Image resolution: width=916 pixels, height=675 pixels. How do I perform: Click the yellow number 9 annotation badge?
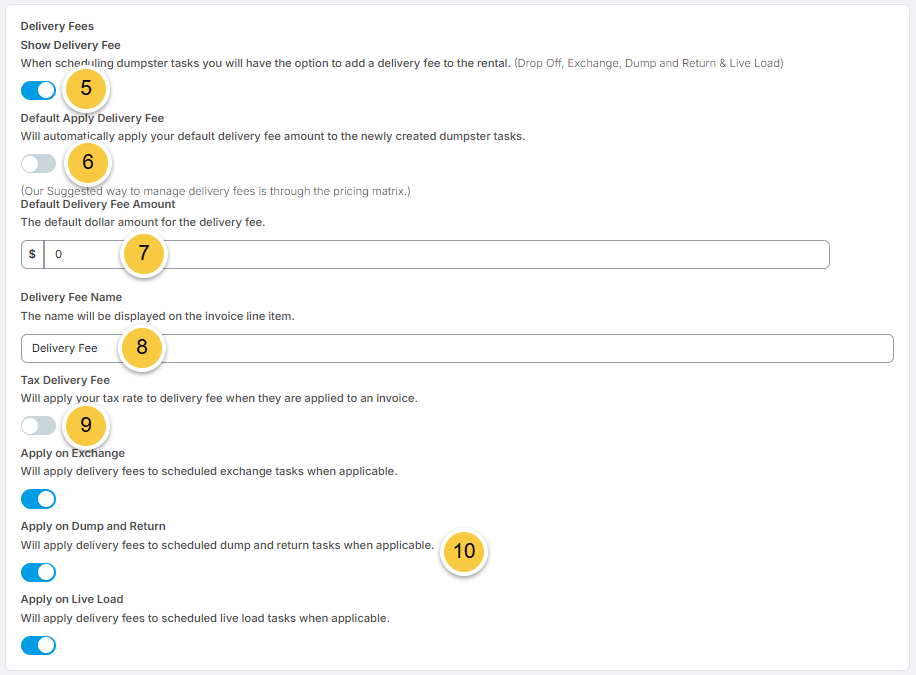click(86, 425)
